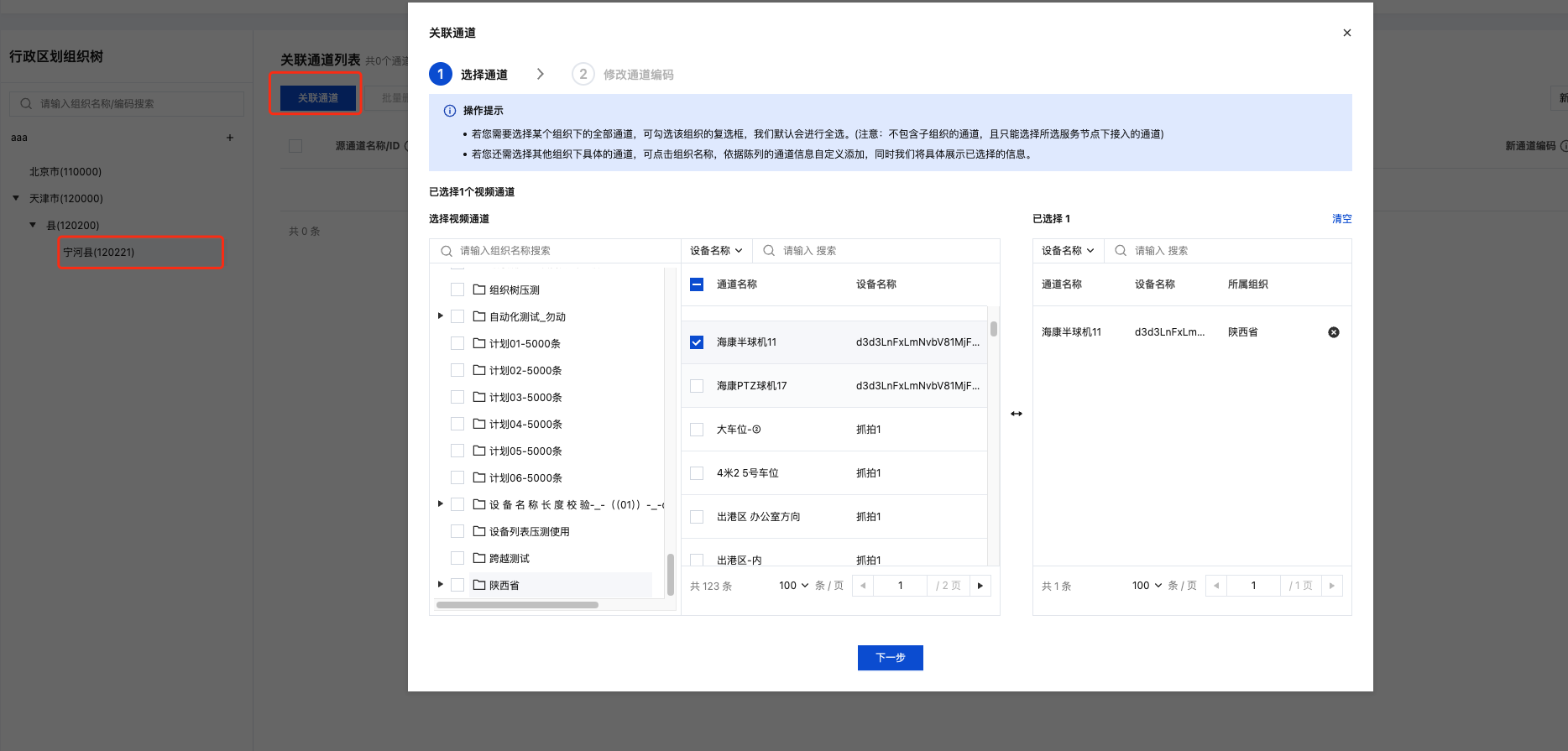1568x751 pixels.
Task: Check the 陕西省 organization checkbox
Action: pos(457,585)
